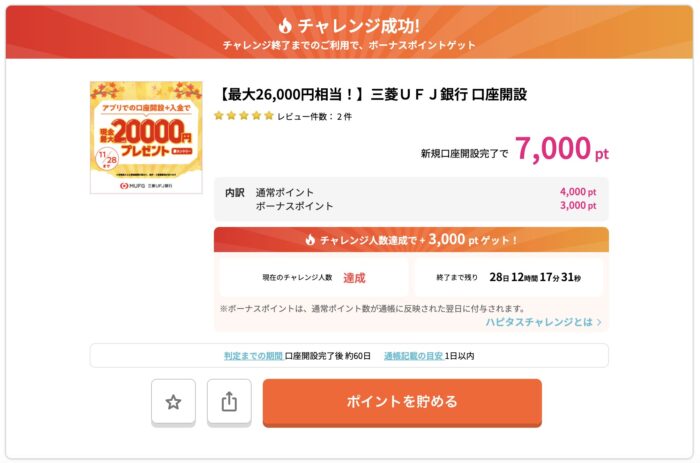This screenshot has height=463, width=700.
Task: Click the favorite star button
Action: pyautogui.click(x=173, y=402)
